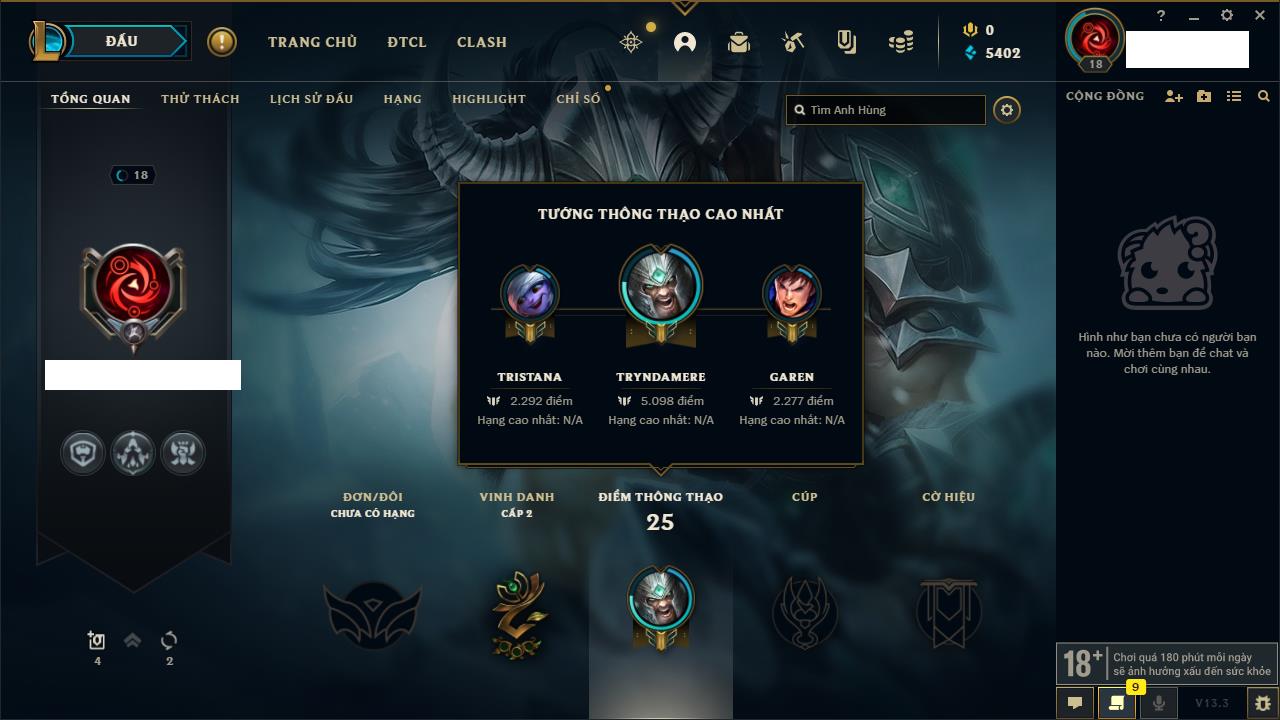Expand the level-up arrows in banner
The height and width of the screenshot is (720, 1280).
point(132,641)
